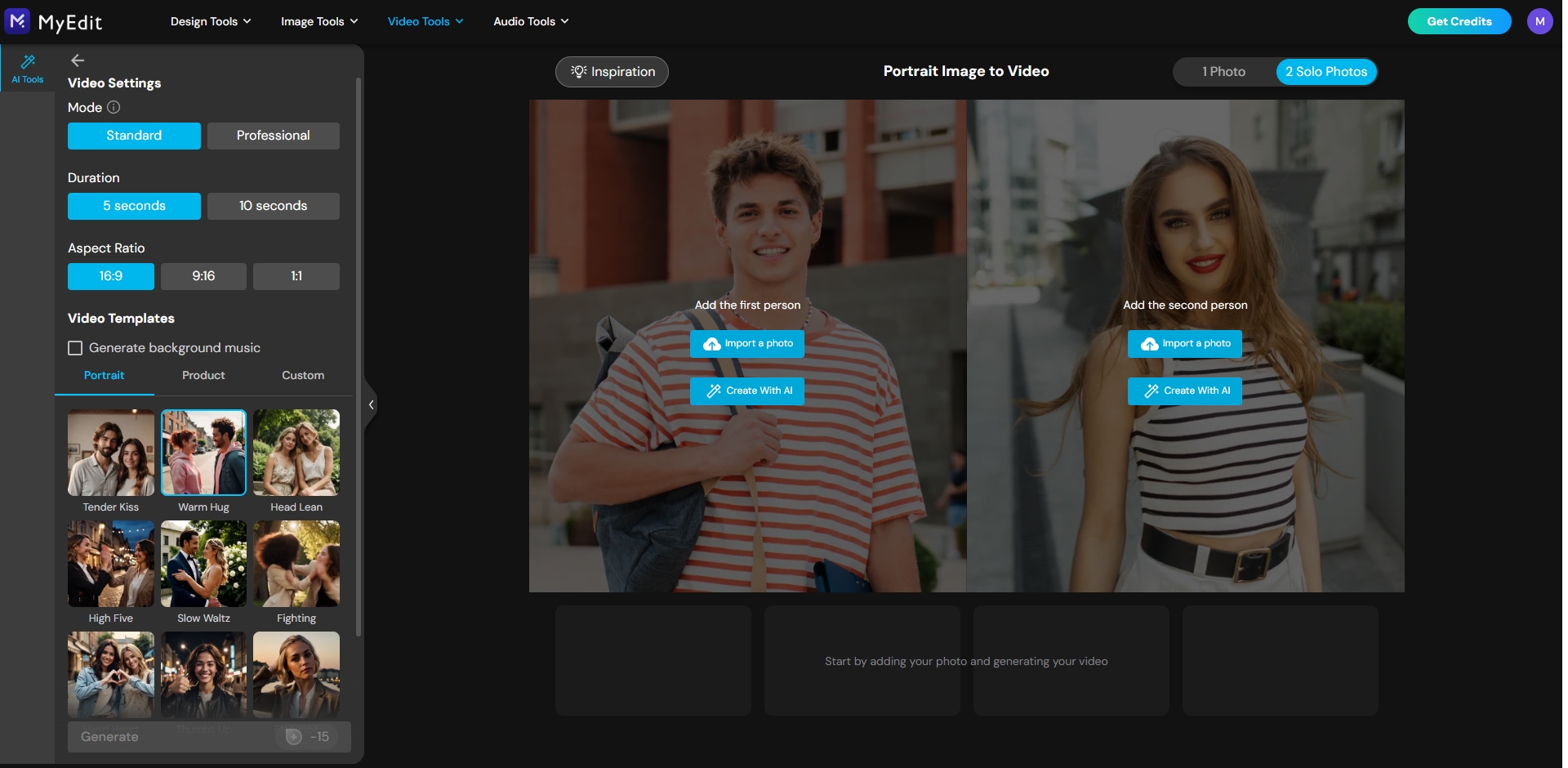
Task: Expand the Design Tools menu
Action: click(211, 21)
